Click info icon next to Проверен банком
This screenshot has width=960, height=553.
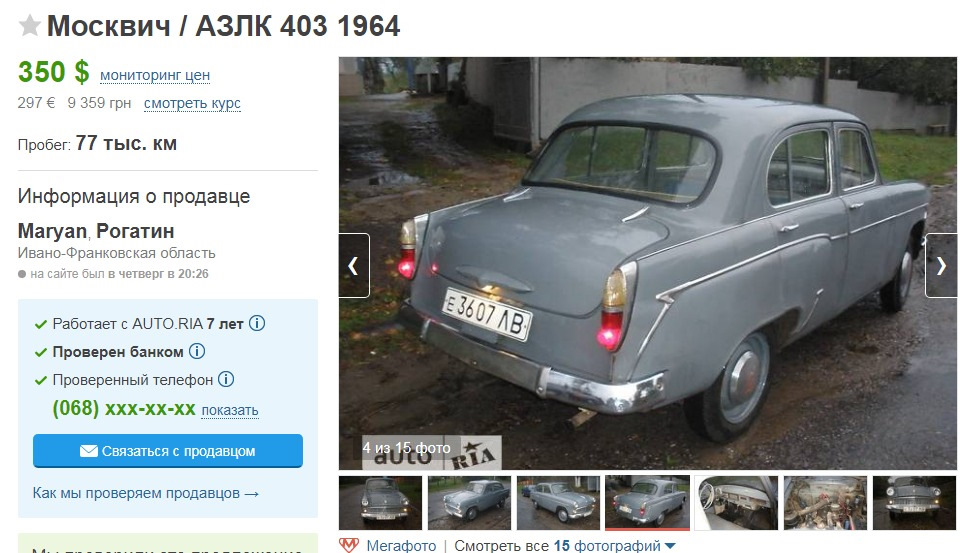click(197, 351)
